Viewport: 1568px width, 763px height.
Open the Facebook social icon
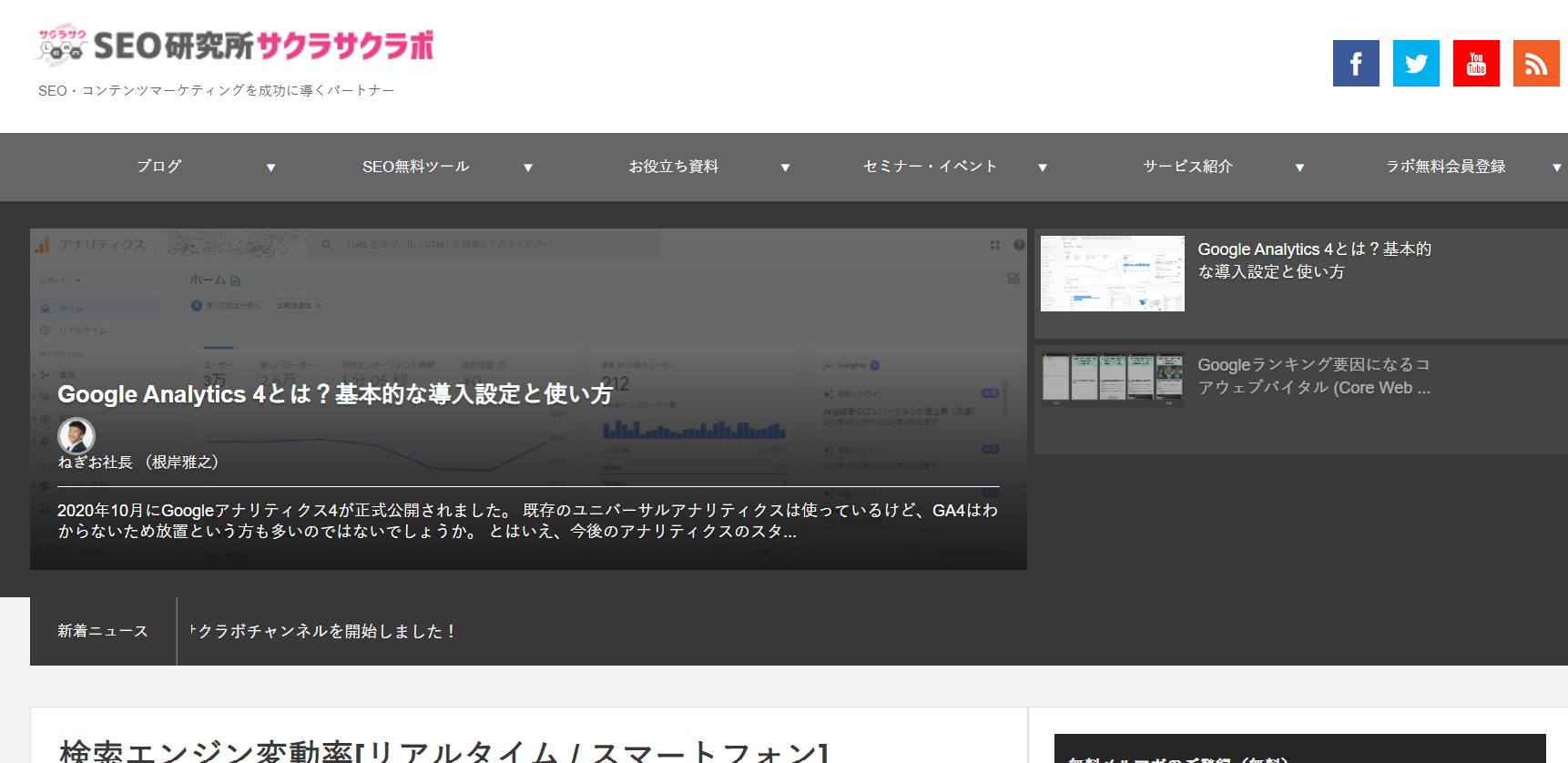point(1356,63)
